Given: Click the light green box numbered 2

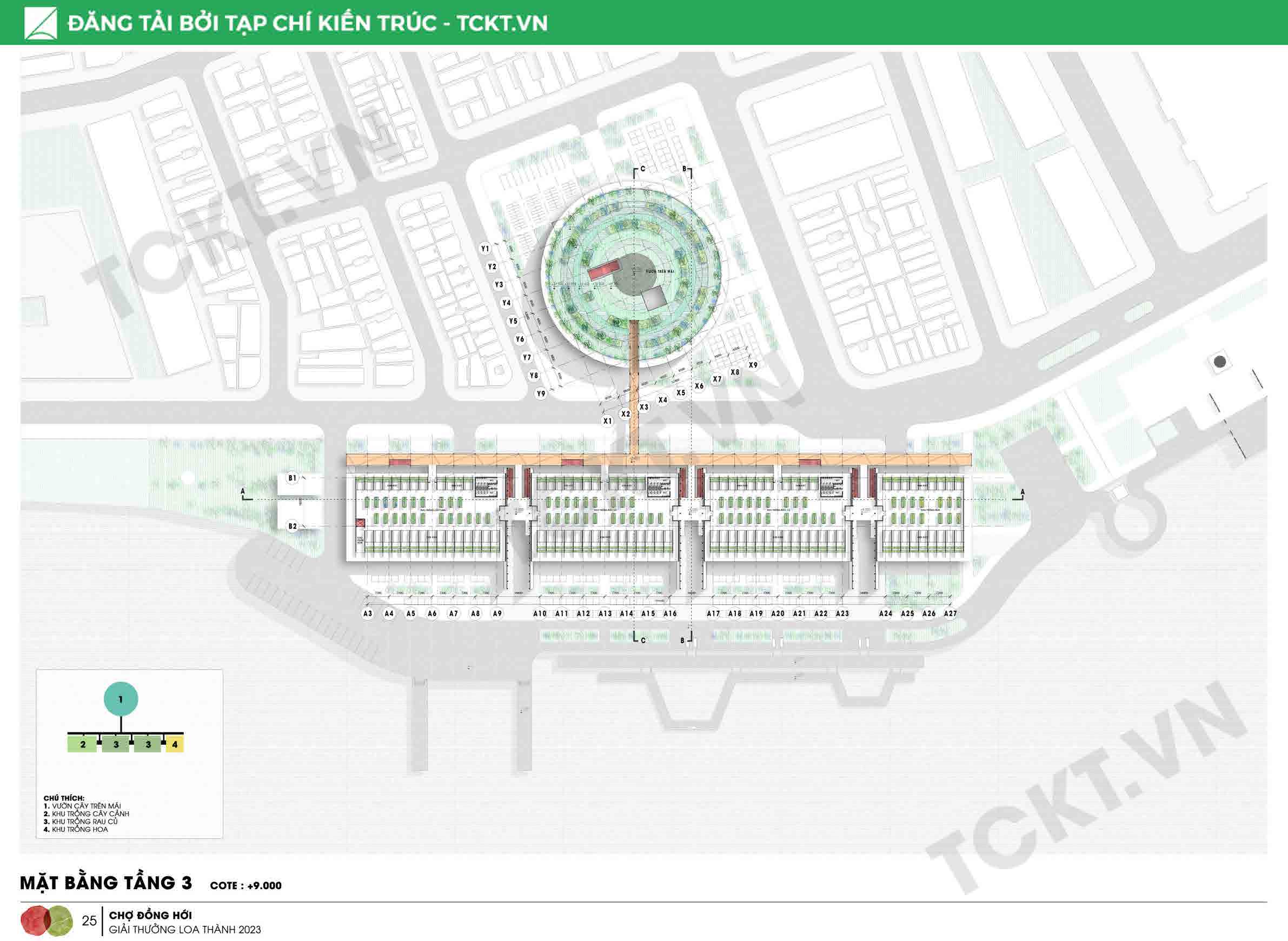Looking at the screenshot, I should tap(83, 744).
